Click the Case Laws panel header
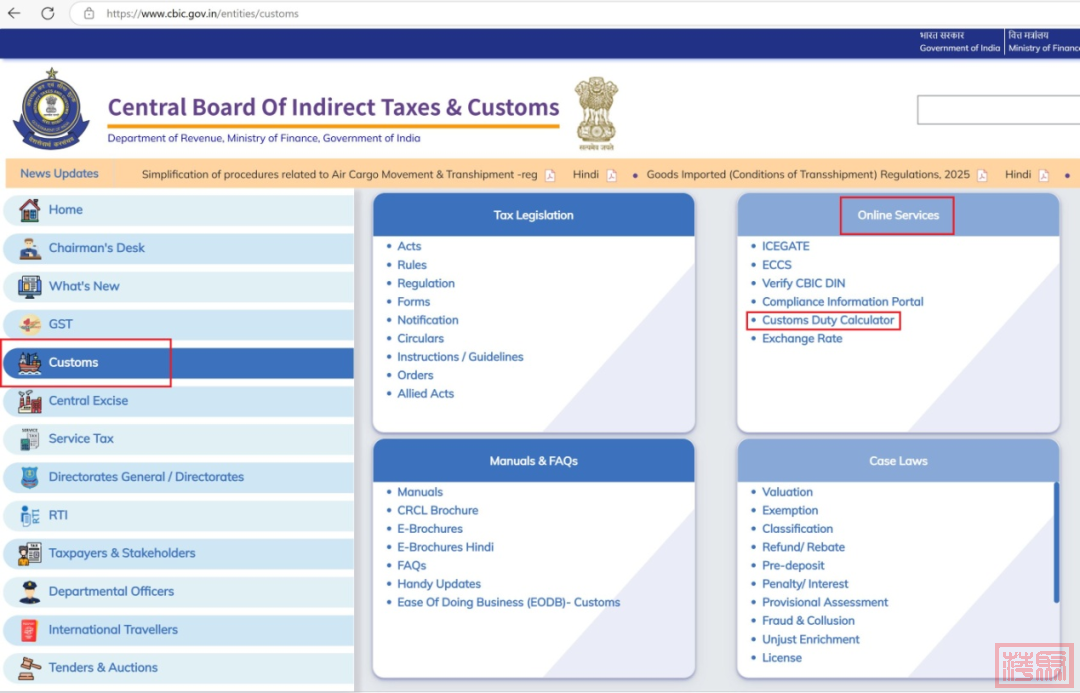This screenshot has height=693, width=1080. (898, 461)
